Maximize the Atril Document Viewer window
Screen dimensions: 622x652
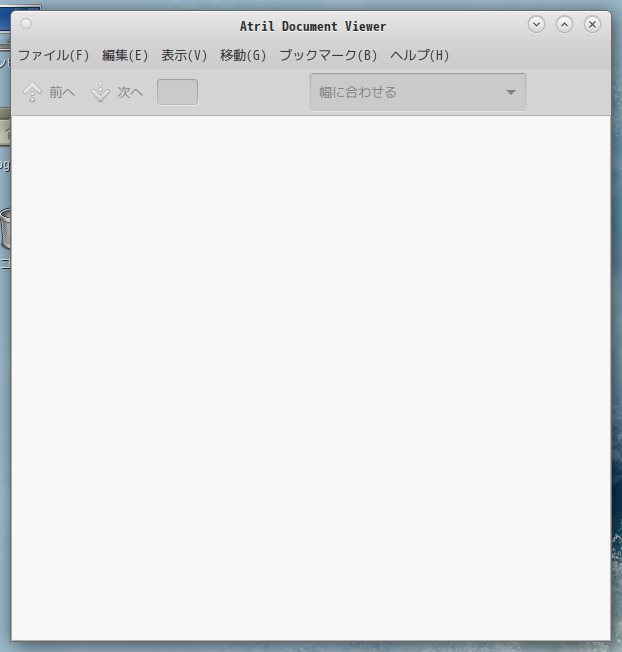pos(564,25)
